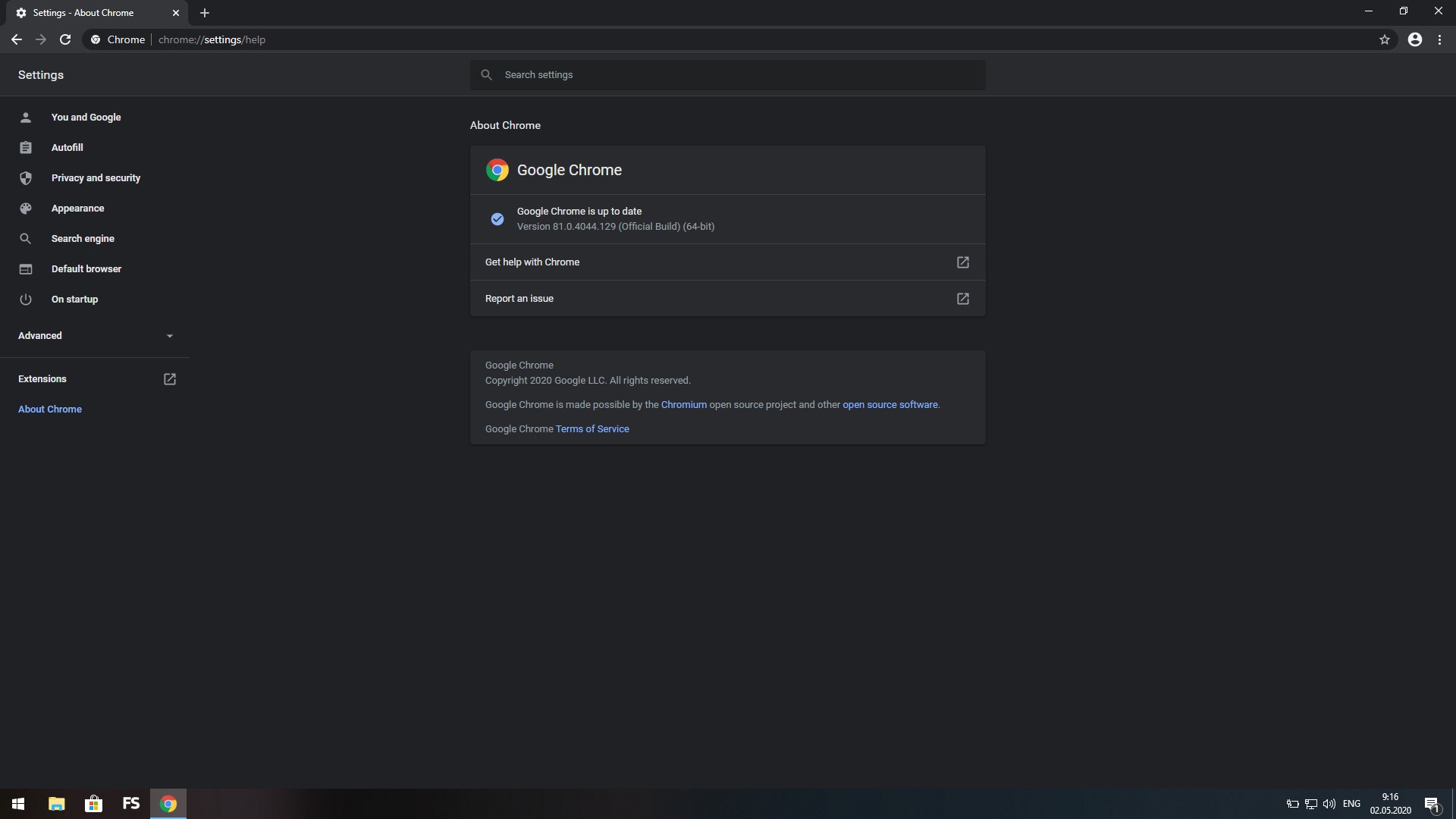This screenshot has width=1456, height=819.
Task: Open a new tab with the plus button
Action: click(205, 13)
